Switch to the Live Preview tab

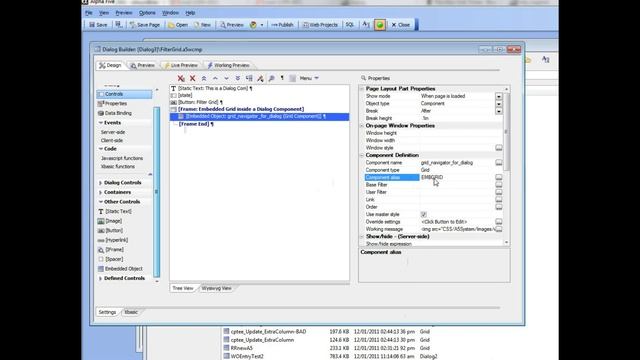pyautogui.click(x=181, y=65)
